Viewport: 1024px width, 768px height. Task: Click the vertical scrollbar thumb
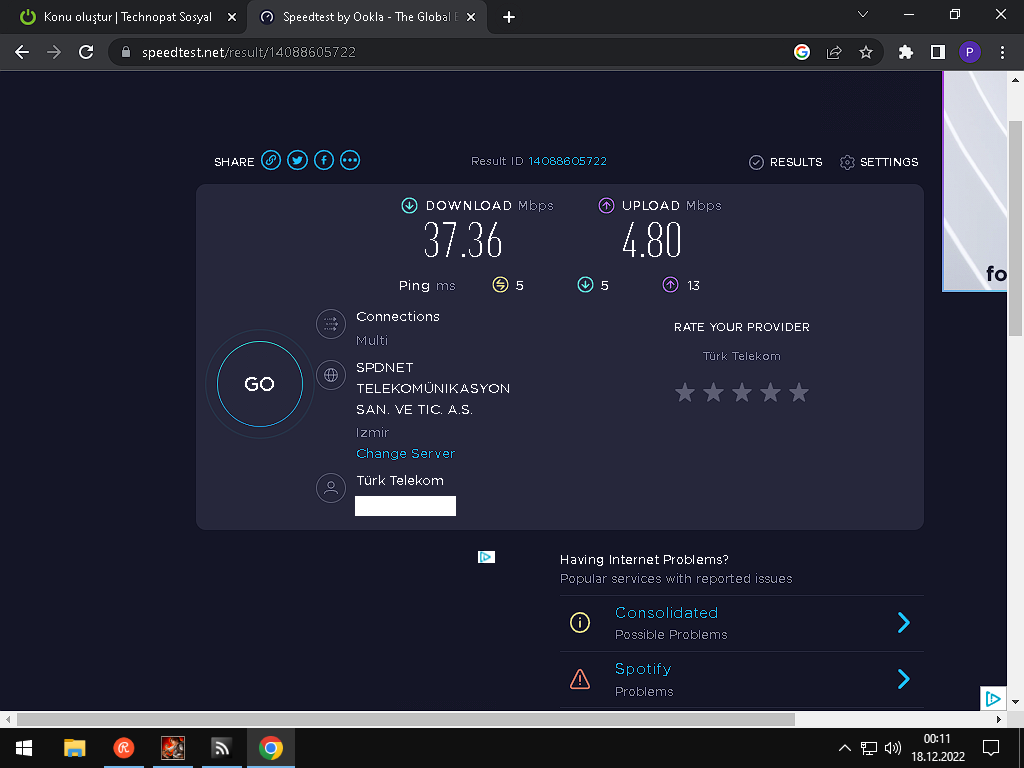1015,229
